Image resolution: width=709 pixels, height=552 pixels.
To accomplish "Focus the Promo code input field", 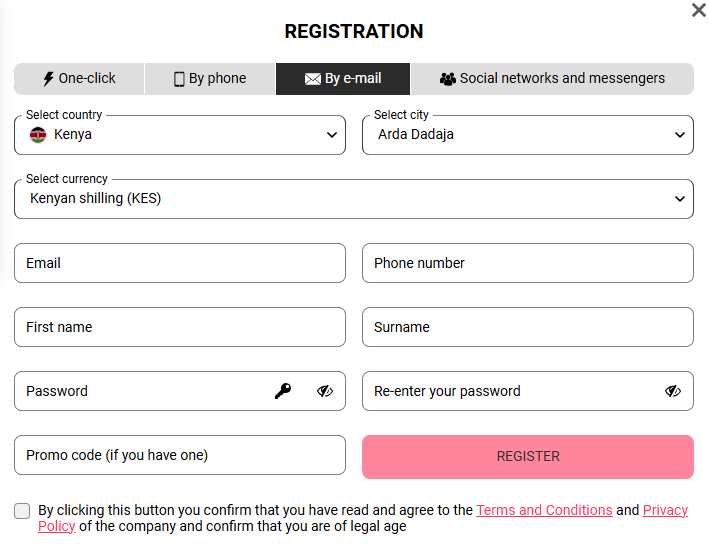I will click(180, 455).
